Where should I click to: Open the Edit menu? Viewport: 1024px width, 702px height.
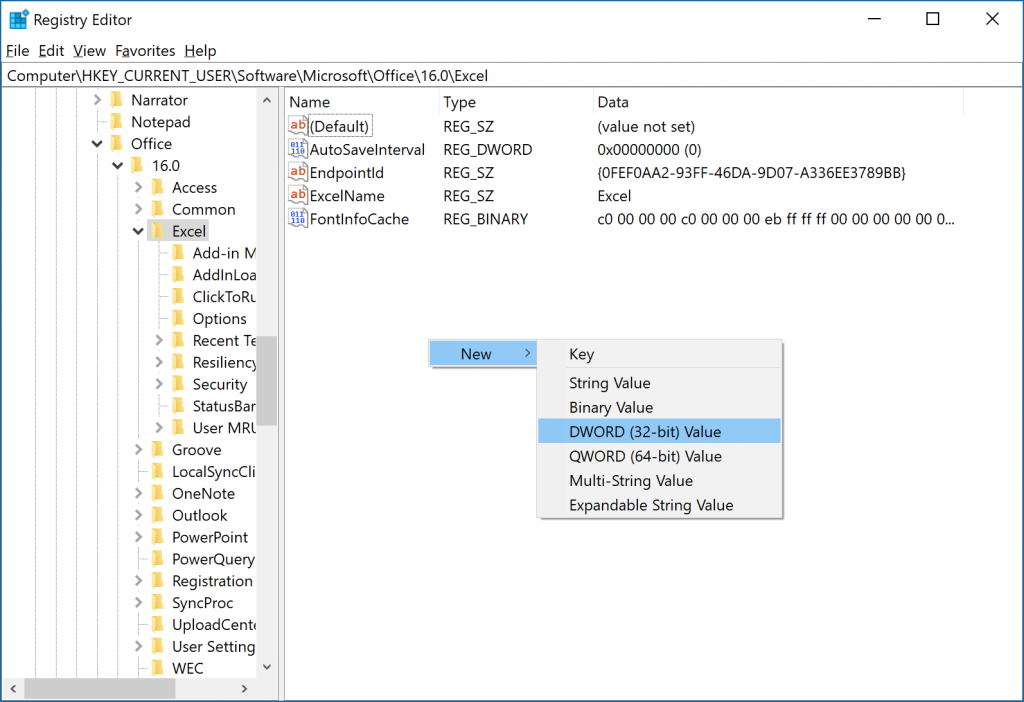pyautogui.click(x=51, y=50)
